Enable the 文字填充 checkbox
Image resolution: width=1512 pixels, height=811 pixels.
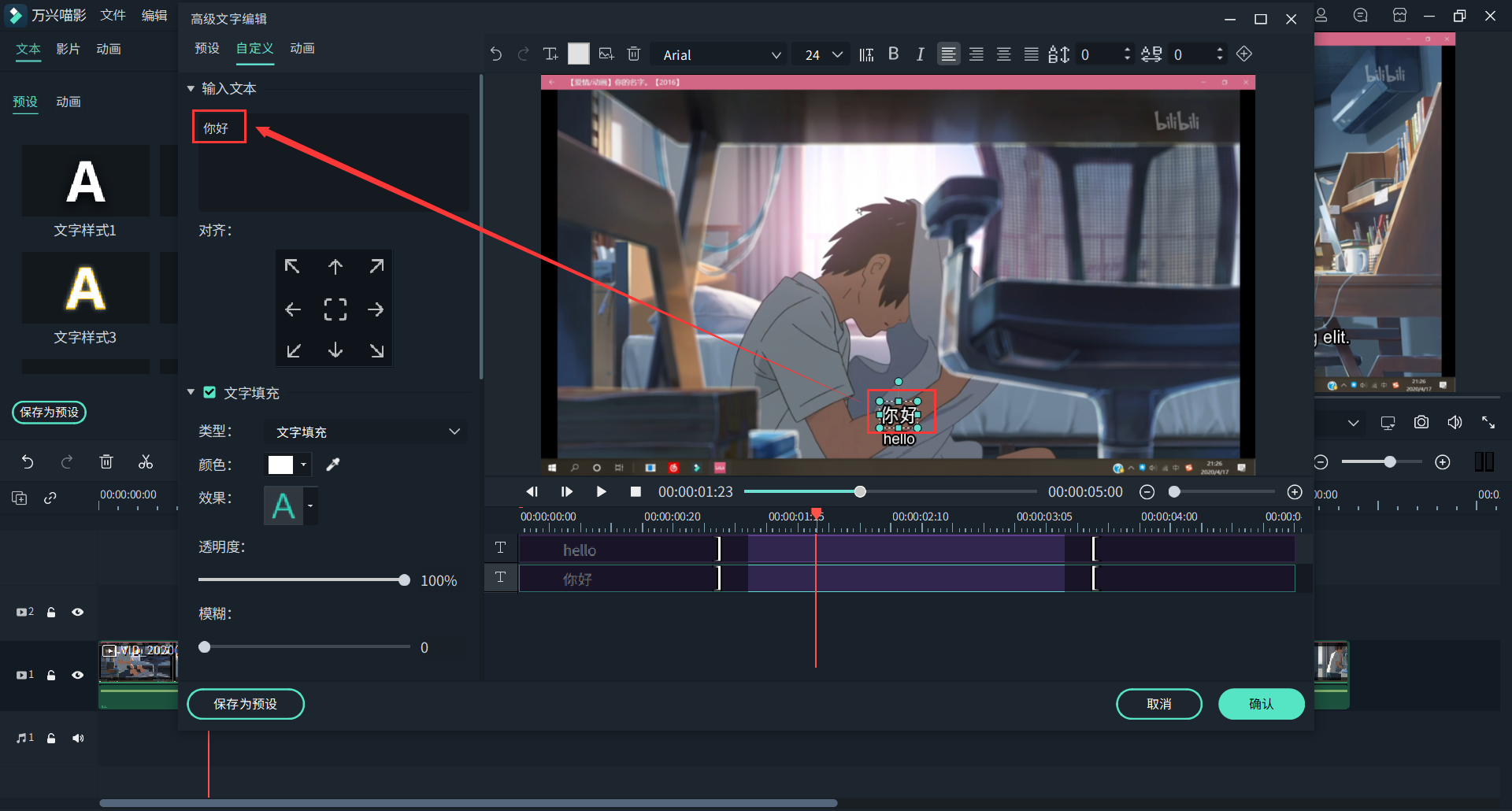coord(210,392)
